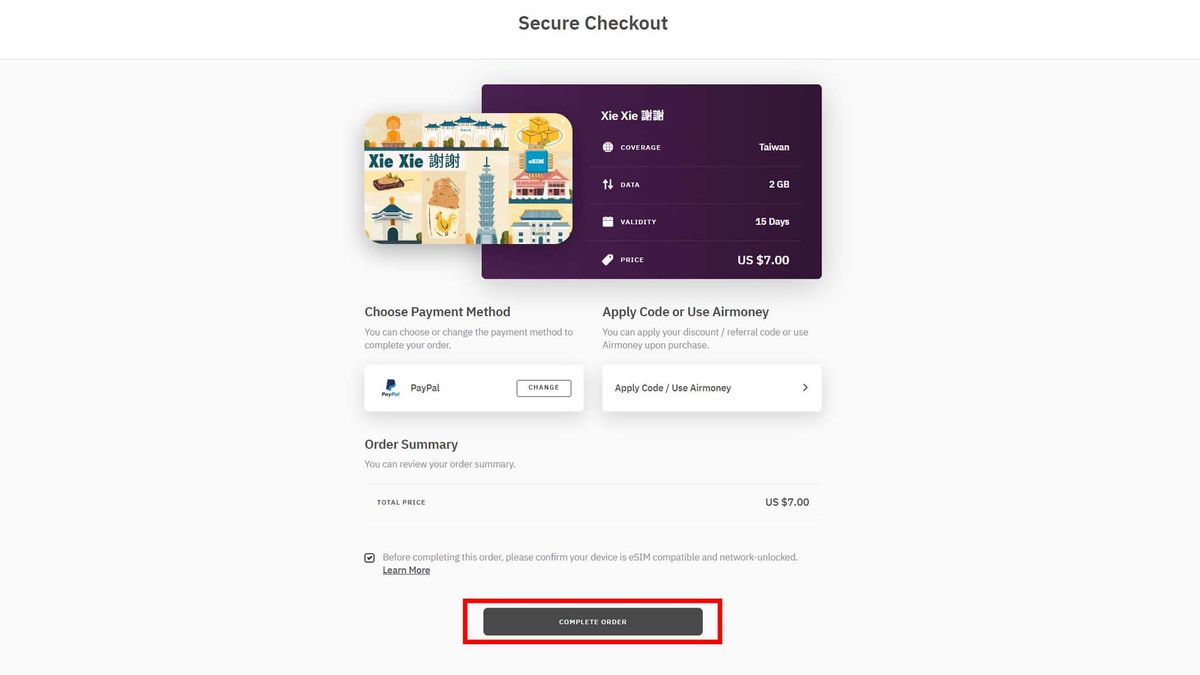The width and height of the screenshot is (1200, 675).
Task: Click the Change payment method button
Action: [544, 388]
